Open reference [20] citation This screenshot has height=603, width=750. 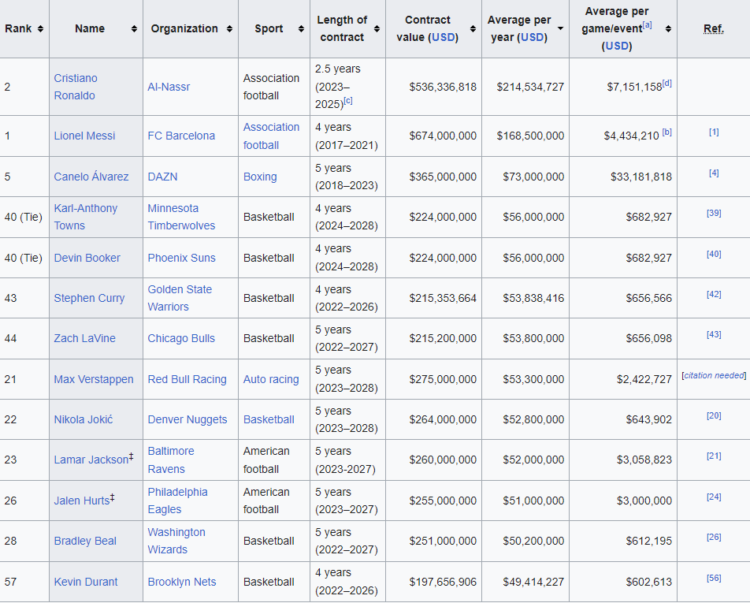tap(714, 416)
